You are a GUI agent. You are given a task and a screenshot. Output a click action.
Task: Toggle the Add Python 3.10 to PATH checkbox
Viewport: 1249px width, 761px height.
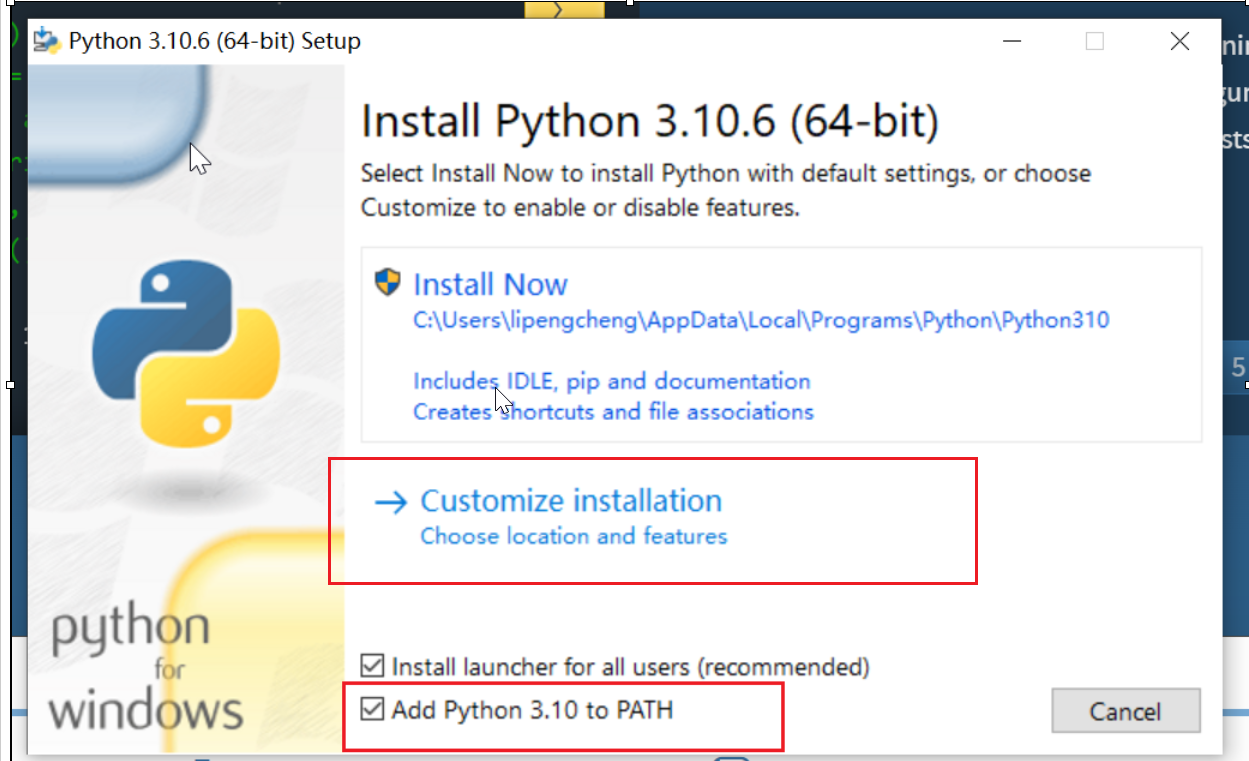(373, 710)
